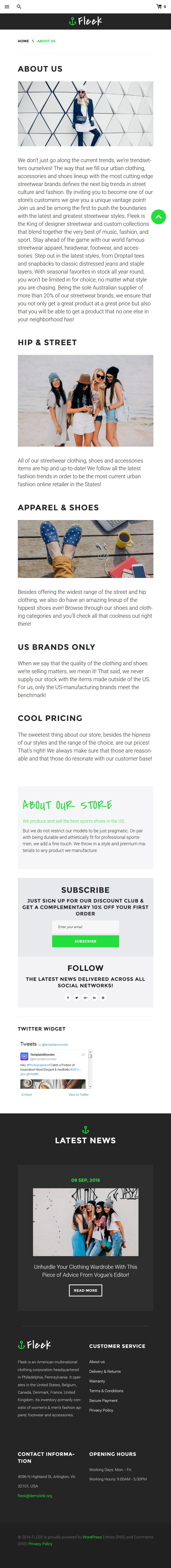Image resolution: width=171 pixels, height=1568 pixels.
Task: Open the Facebook social icon
Action: click(68, 998)
